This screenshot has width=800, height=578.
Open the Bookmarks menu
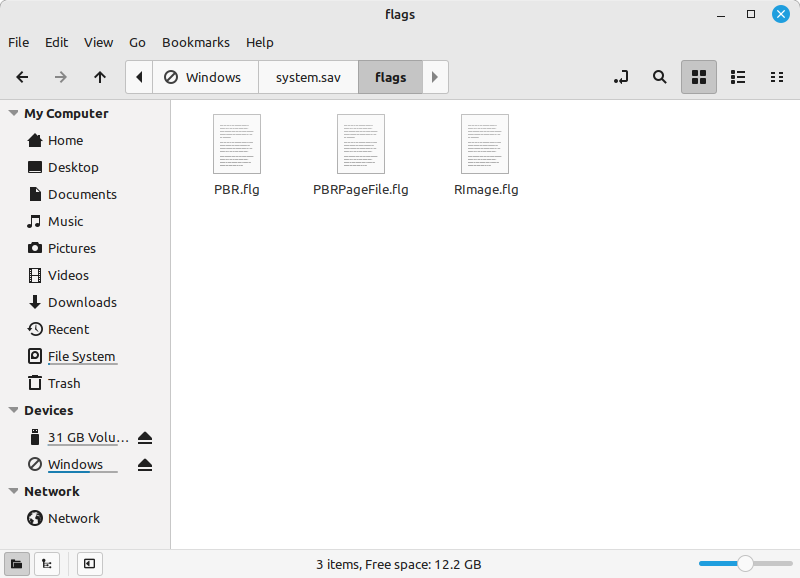coord(196,42)
